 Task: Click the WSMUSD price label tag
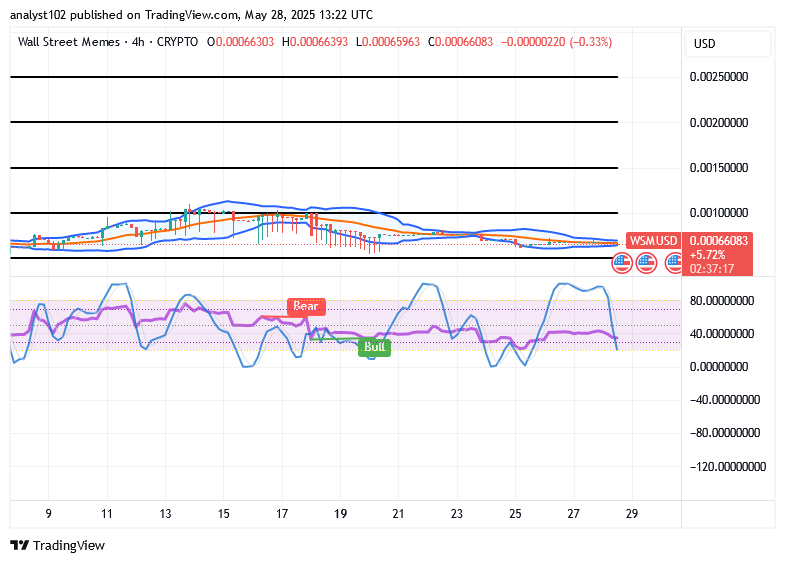[653, 241]
